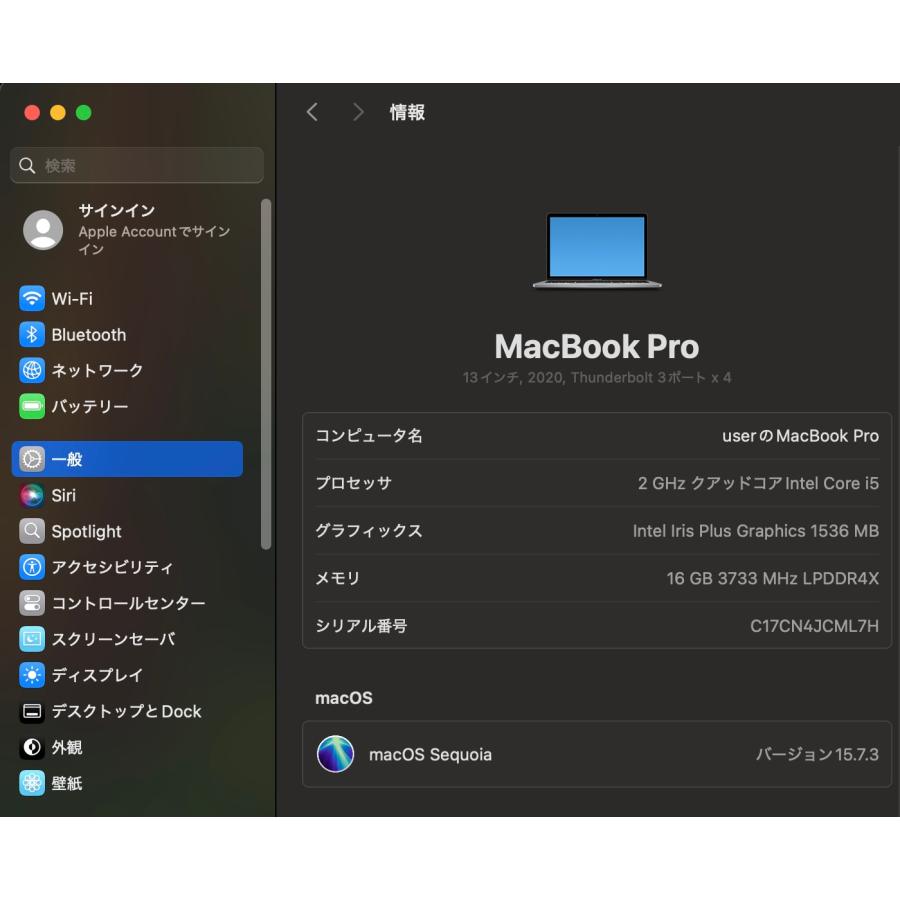
Task: Click the sidebar vertical scrollbar
Action: tap(266, 374)
